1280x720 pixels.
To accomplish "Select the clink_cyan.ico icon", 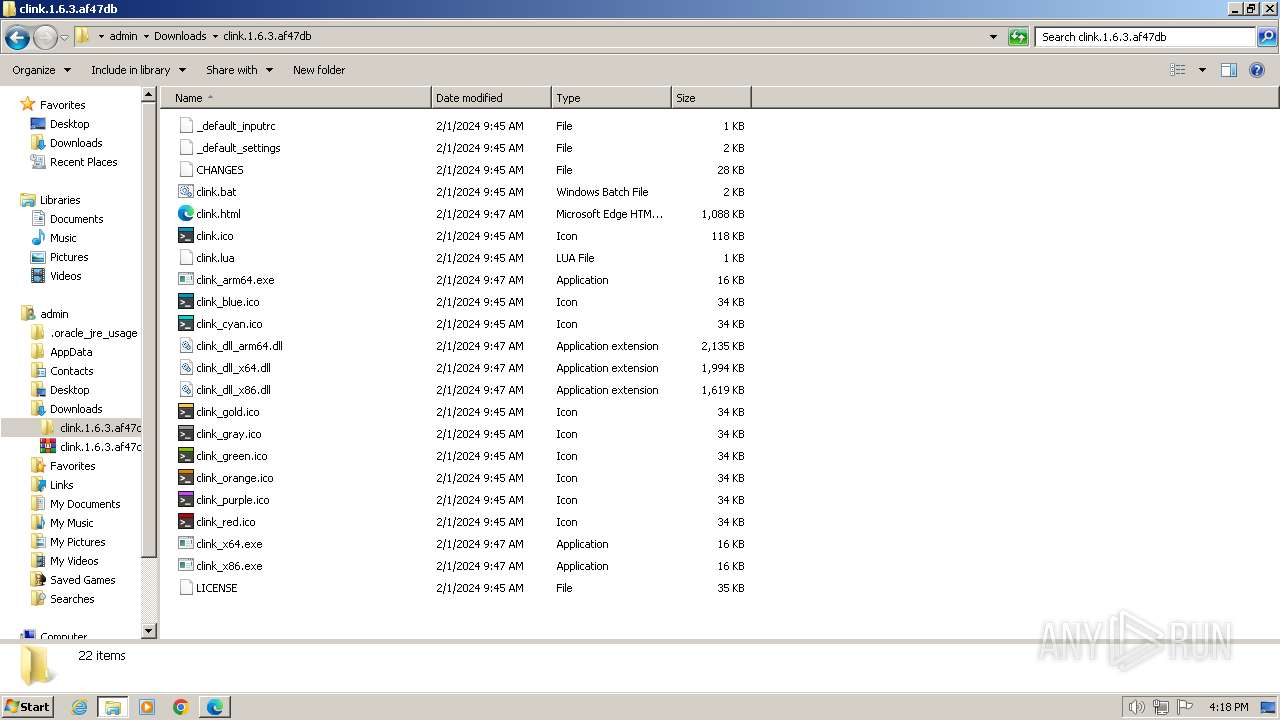I will (x=186, y=323).
